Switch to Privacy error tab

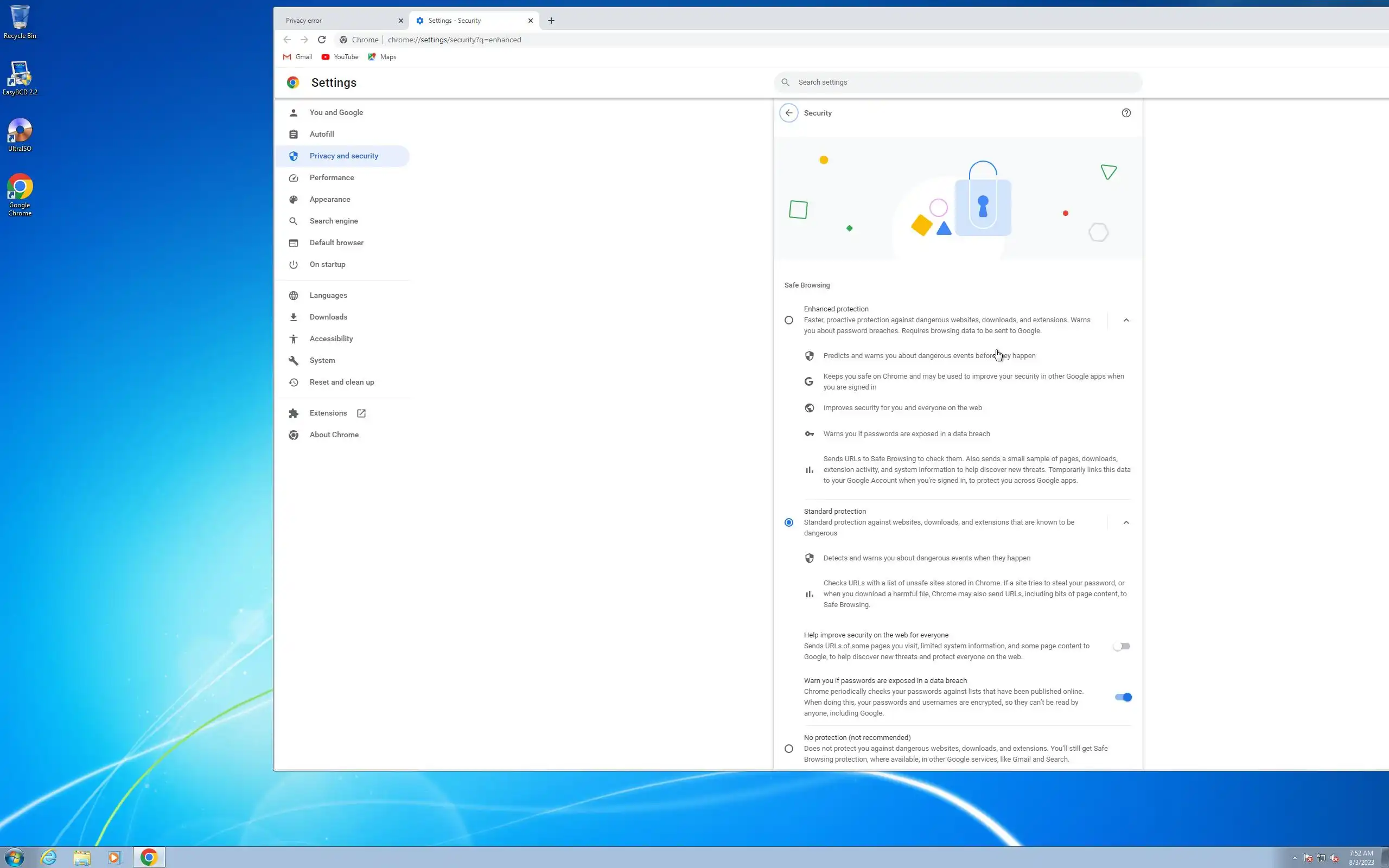point(339,21)
